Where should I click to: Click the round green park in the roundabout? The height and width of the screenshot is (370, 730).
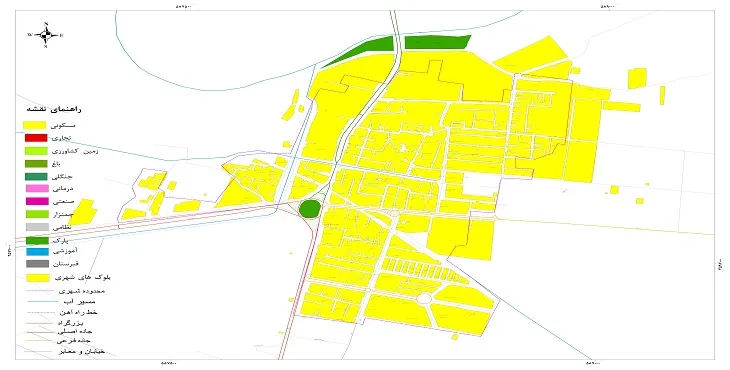[x=310, y=209]
